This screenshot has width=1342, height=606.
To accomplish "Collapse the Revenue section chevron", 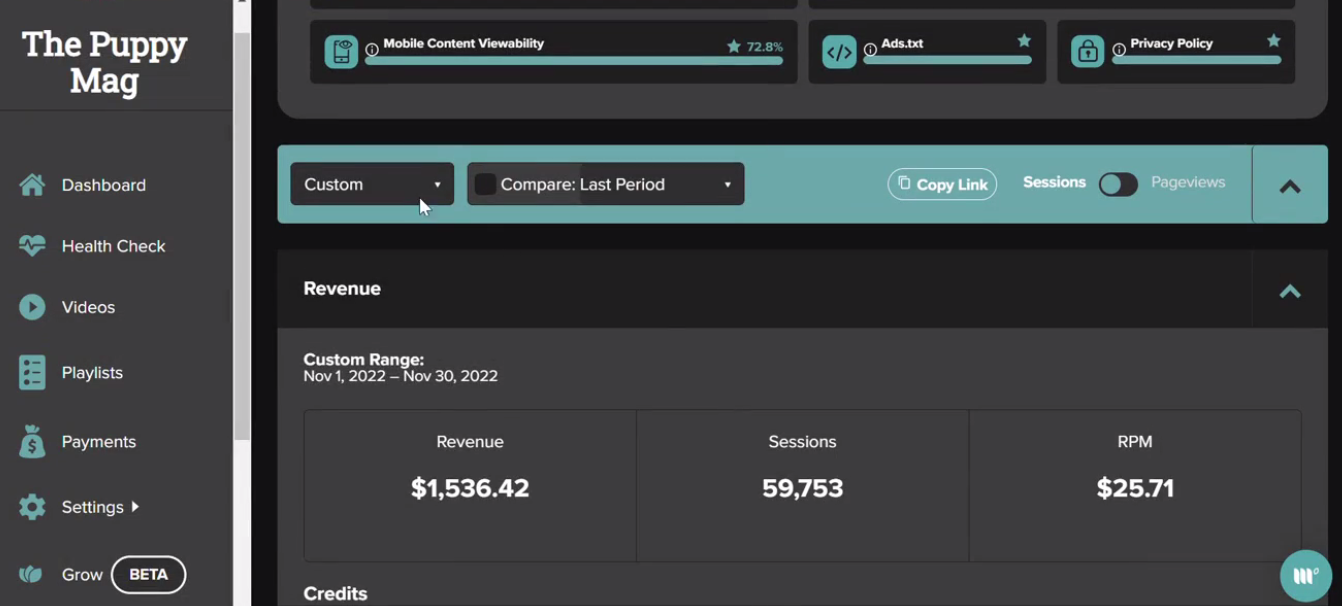I will tap(1290, 291).
